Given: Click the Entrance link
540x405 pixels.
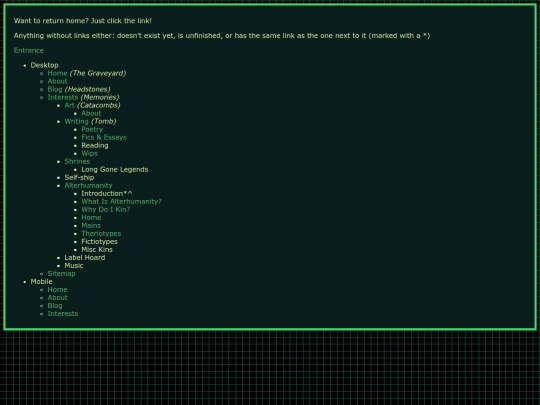Looking at the screenshot, I should point(29,50).
